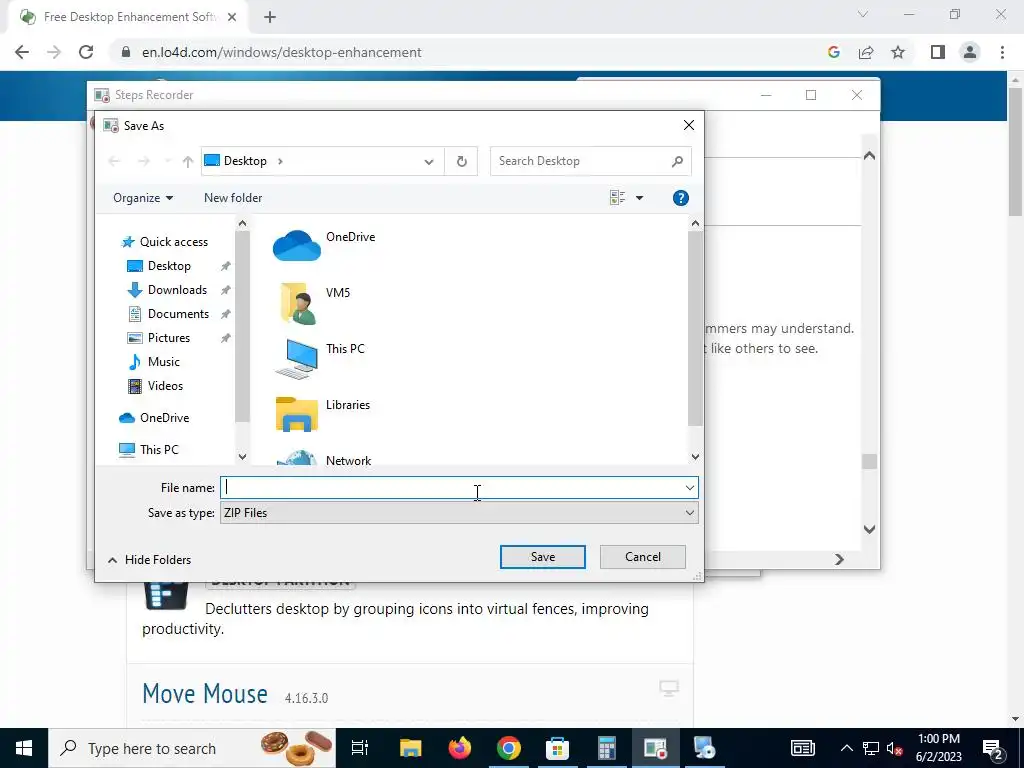Click the search magnifier in the Search Desktop box
The height and width of the screenshot is (768, 1024).
pyautogui.click(x=677, y=161)
